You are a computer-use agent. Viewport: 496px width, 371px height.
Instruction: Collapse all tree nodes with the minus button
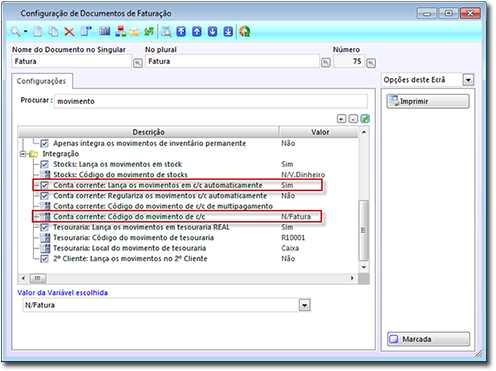tap(353, 119)
